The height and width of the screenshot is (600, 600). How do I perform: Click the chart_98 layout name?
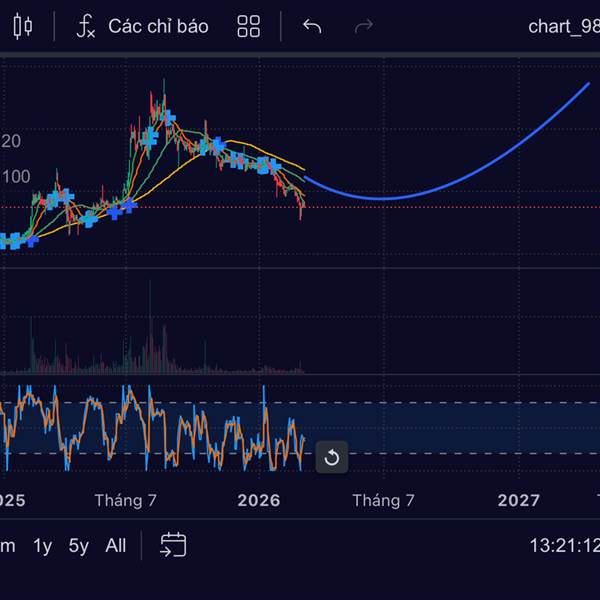(x=564, y=27)
